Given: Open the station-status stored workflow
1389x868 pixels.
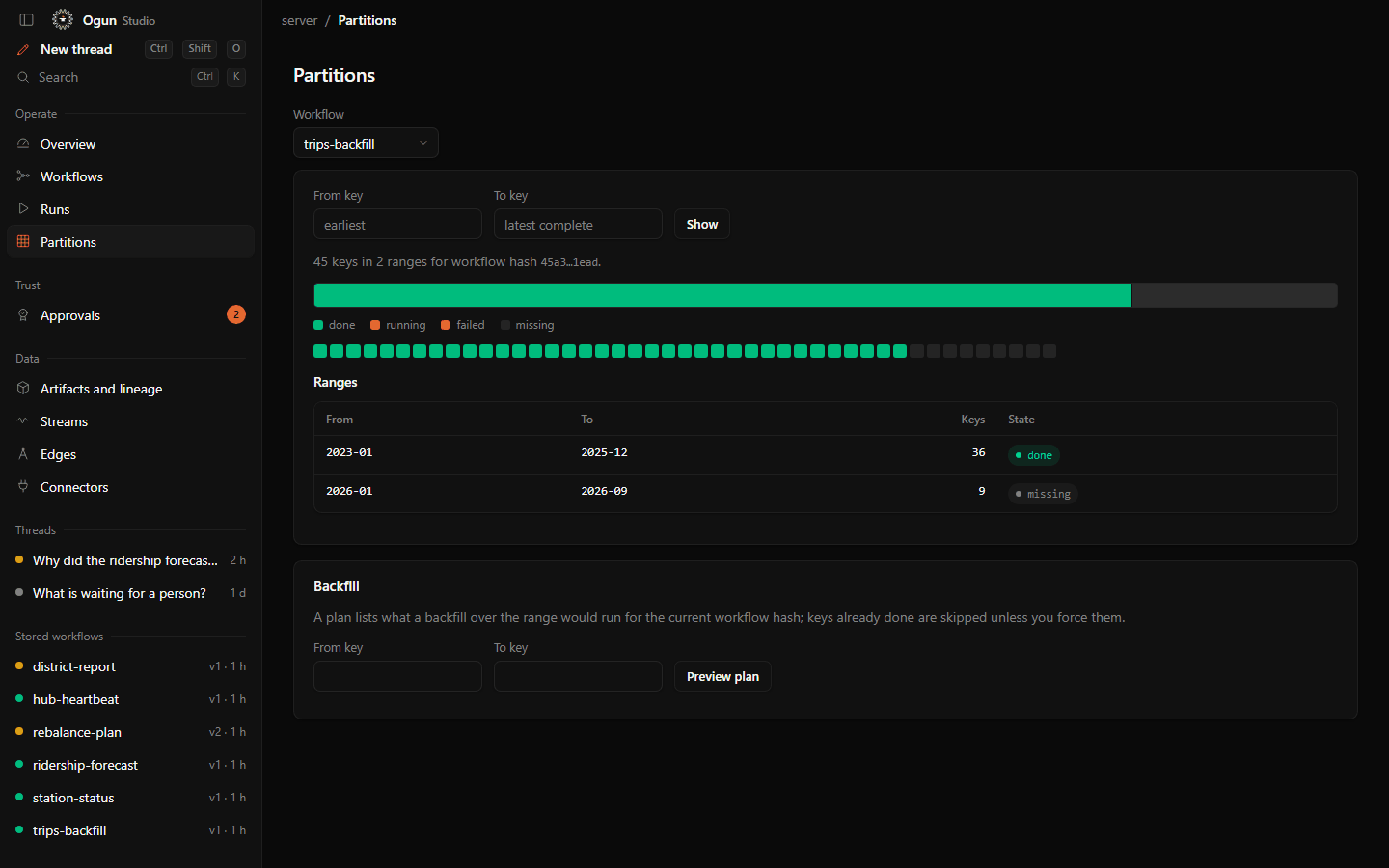Looking at the screenshot, I should [x=130, y=798].
